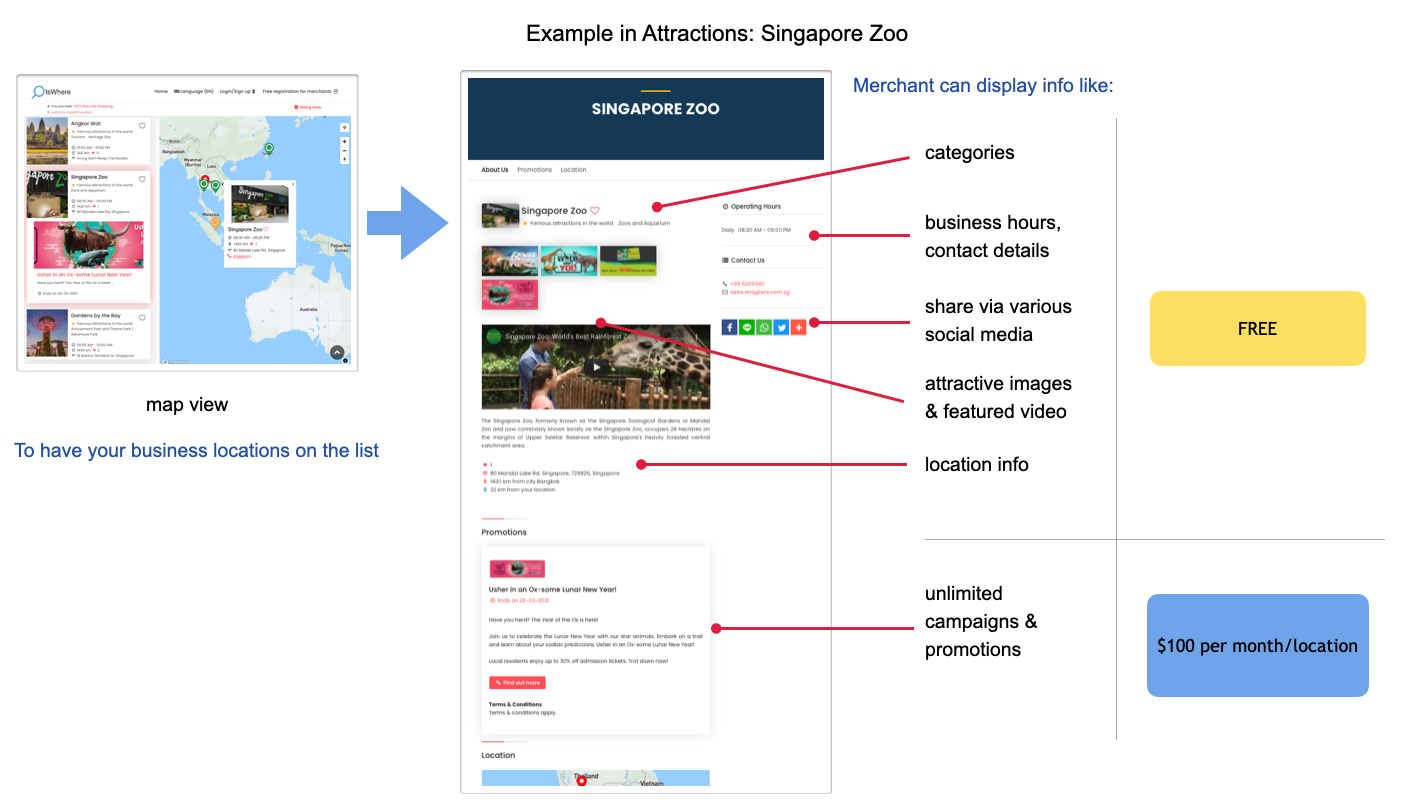
Task: Open the zoo entrance photo in map popup
Action: tap(260, 203)
